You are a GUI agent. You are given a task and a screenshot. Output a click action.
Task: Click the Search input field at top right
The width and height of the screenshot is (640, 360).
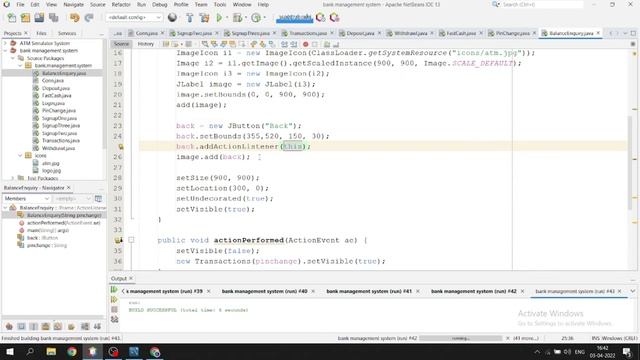pos(542,4)
